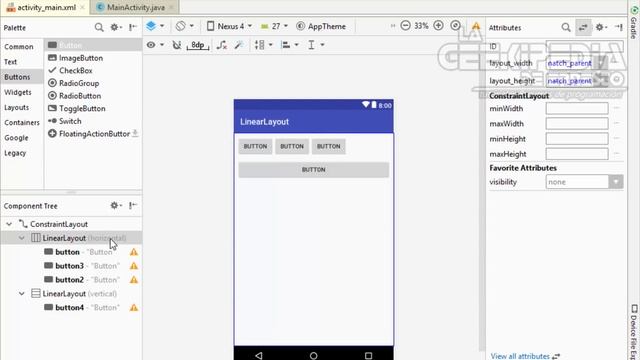Viewport: 640px width, 360px height.
Task: Select the Common palette category
Action: (19, 47)
